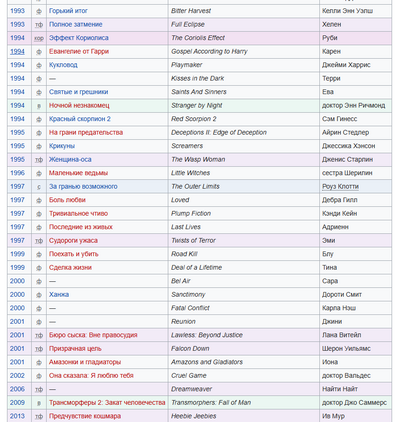Click the Эффект Кориолиса link

pos(79,38)
